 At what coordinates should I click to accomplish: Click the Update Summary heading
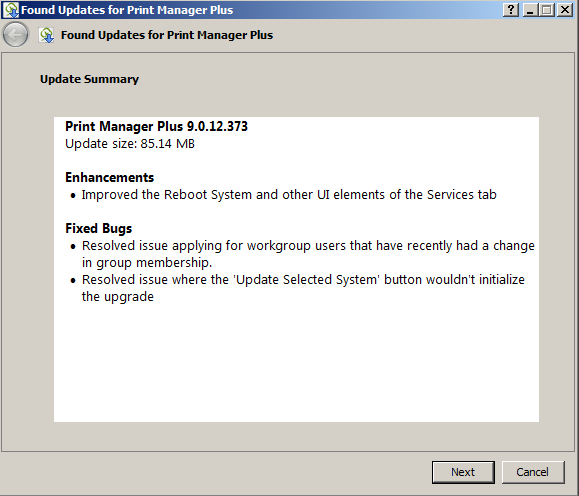[x=89, y=79]
